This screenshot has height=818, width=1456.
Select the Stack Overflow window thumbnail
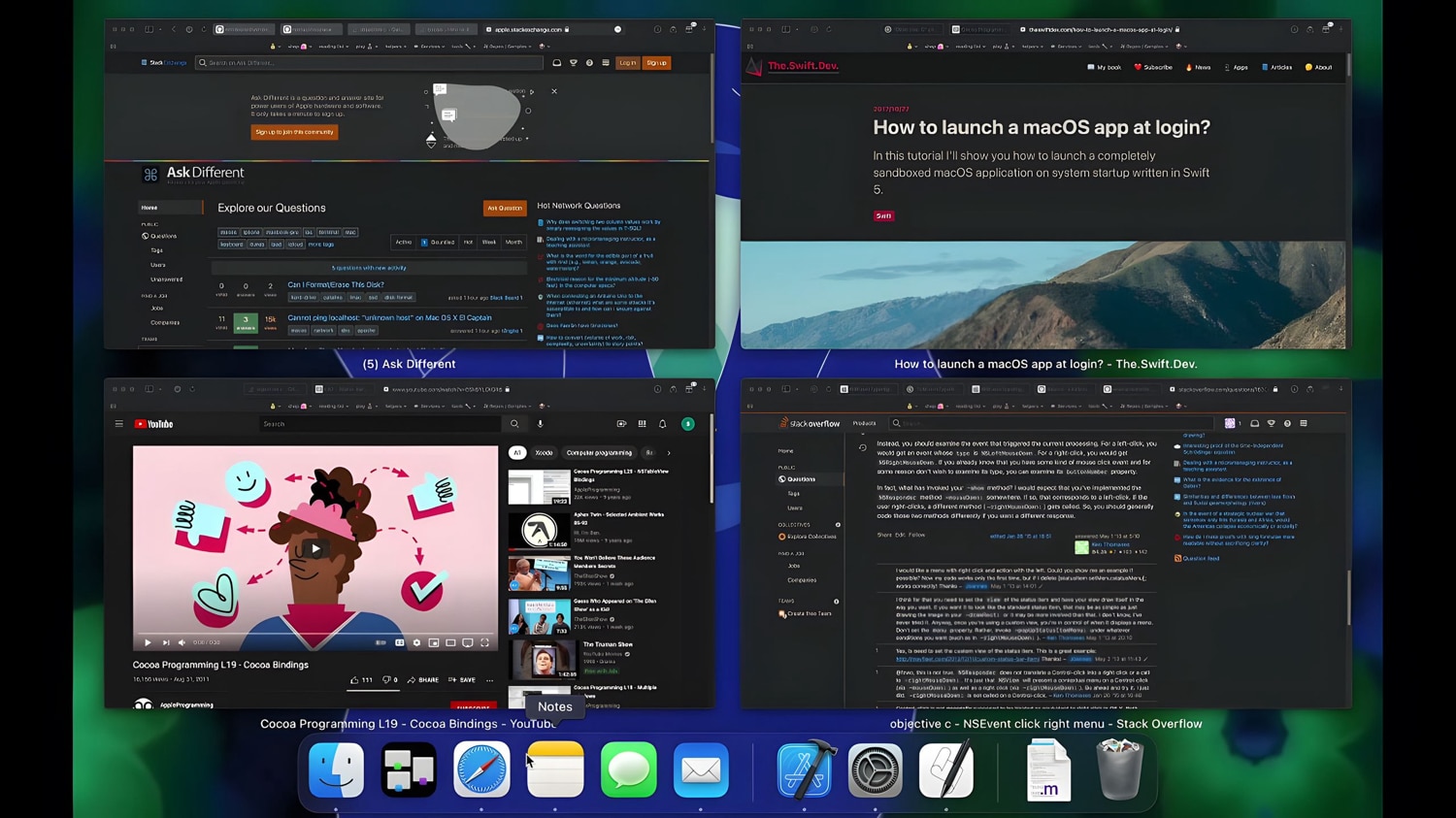click(x=1045, y=543)
